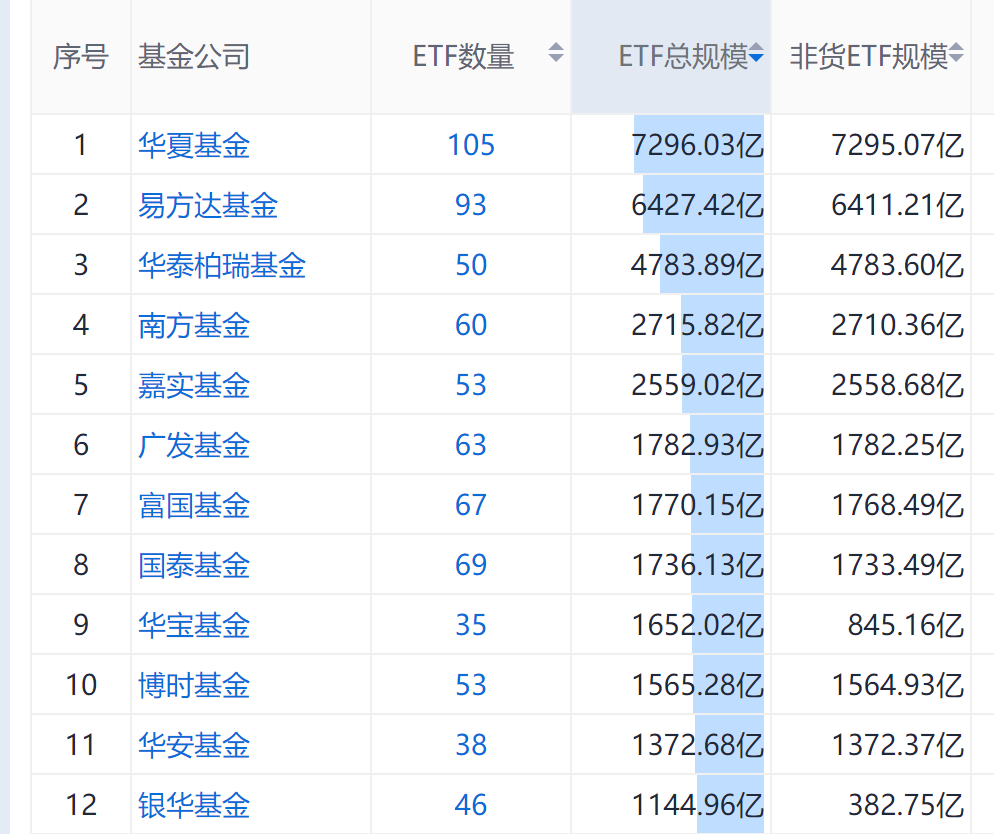This screenshot has height=834, width=994.
Task: Click ETF count 53 for 博时基金
Action: [471, 685]
